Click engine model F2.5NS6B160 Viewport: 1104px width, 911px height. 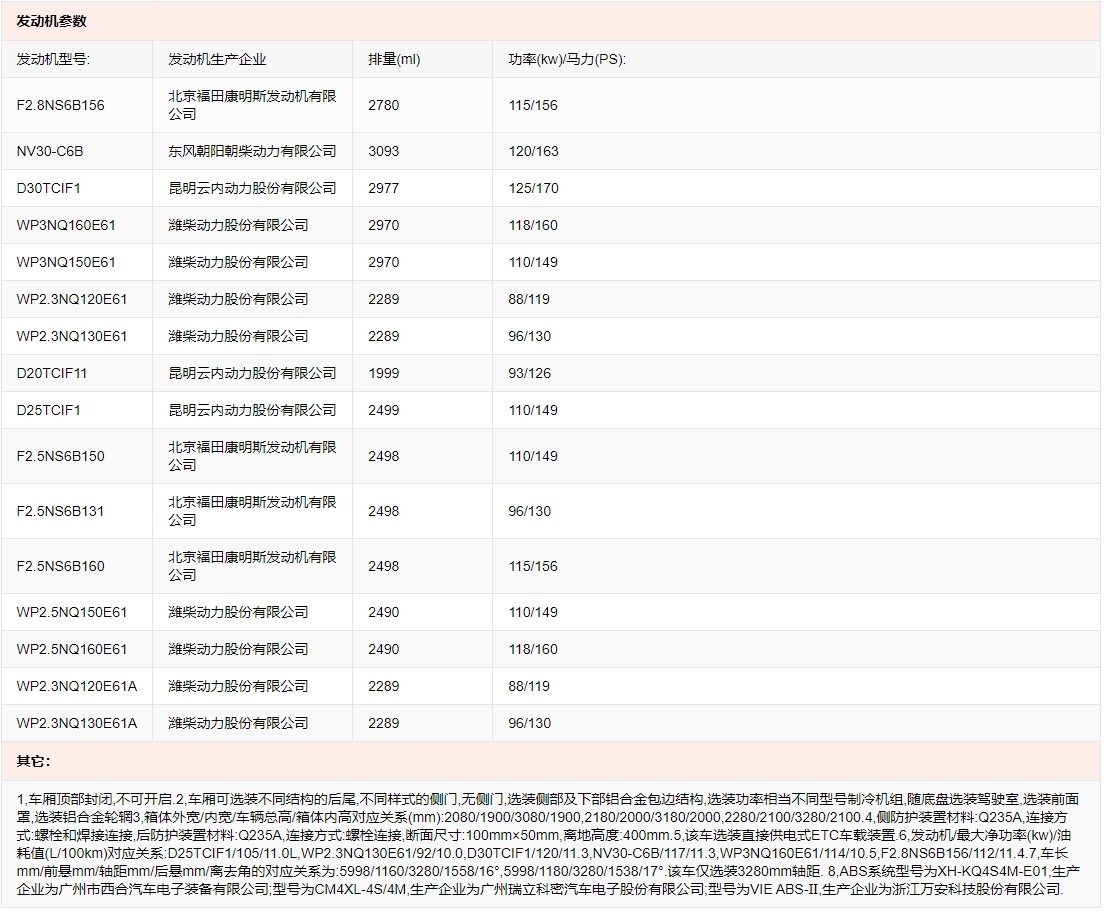tap(61, 566)
